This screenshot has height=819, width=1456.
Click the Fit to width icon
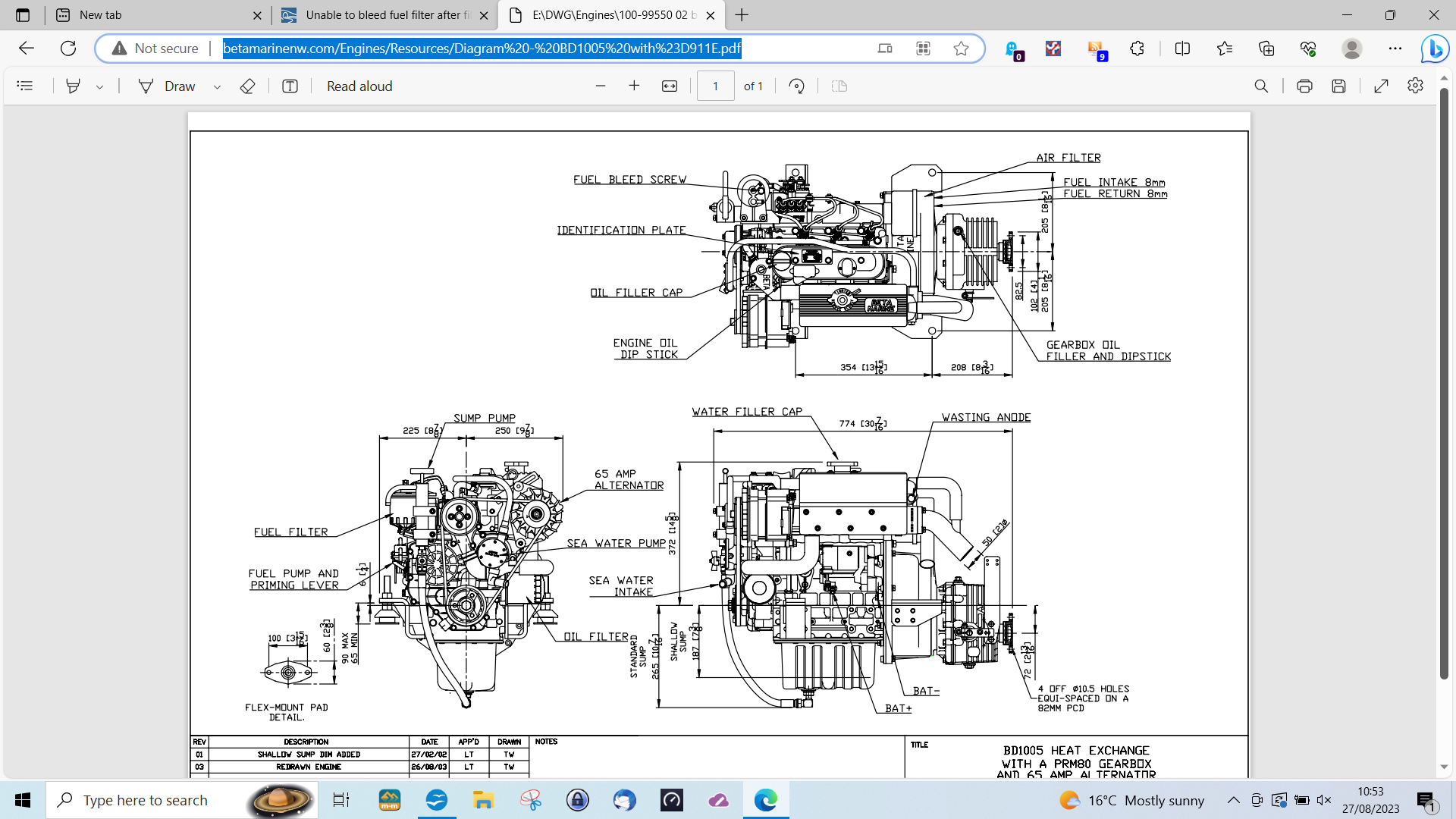(x=670, y=86)
